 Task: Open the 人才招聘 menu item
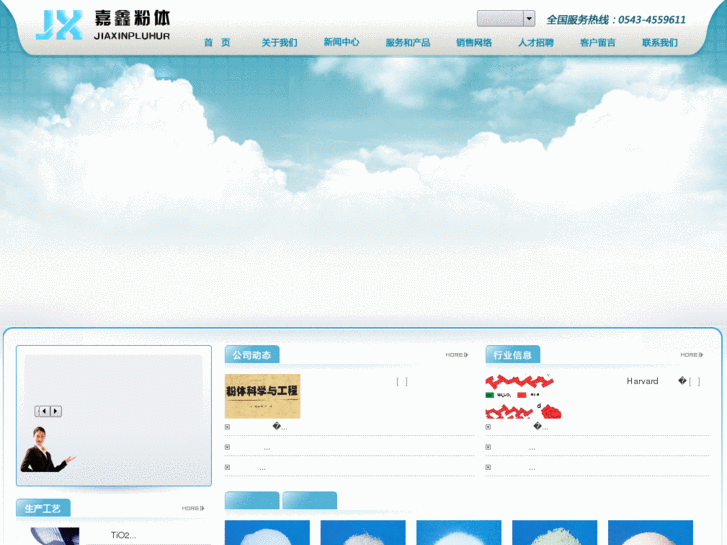[x=536, y=43]
